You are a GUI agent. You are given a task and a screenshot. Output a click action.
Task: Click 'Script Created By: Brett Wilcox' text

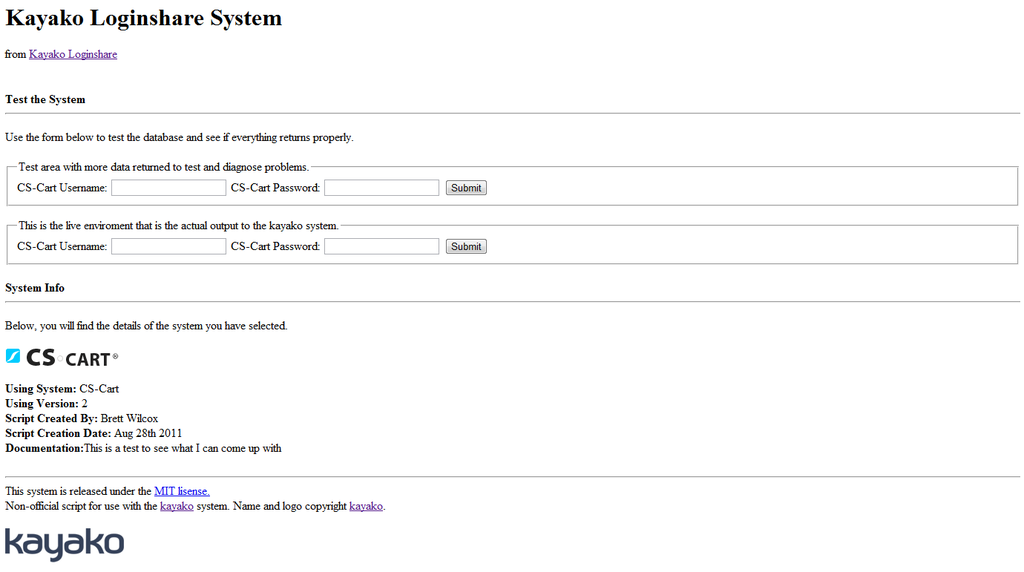point(82,419)
